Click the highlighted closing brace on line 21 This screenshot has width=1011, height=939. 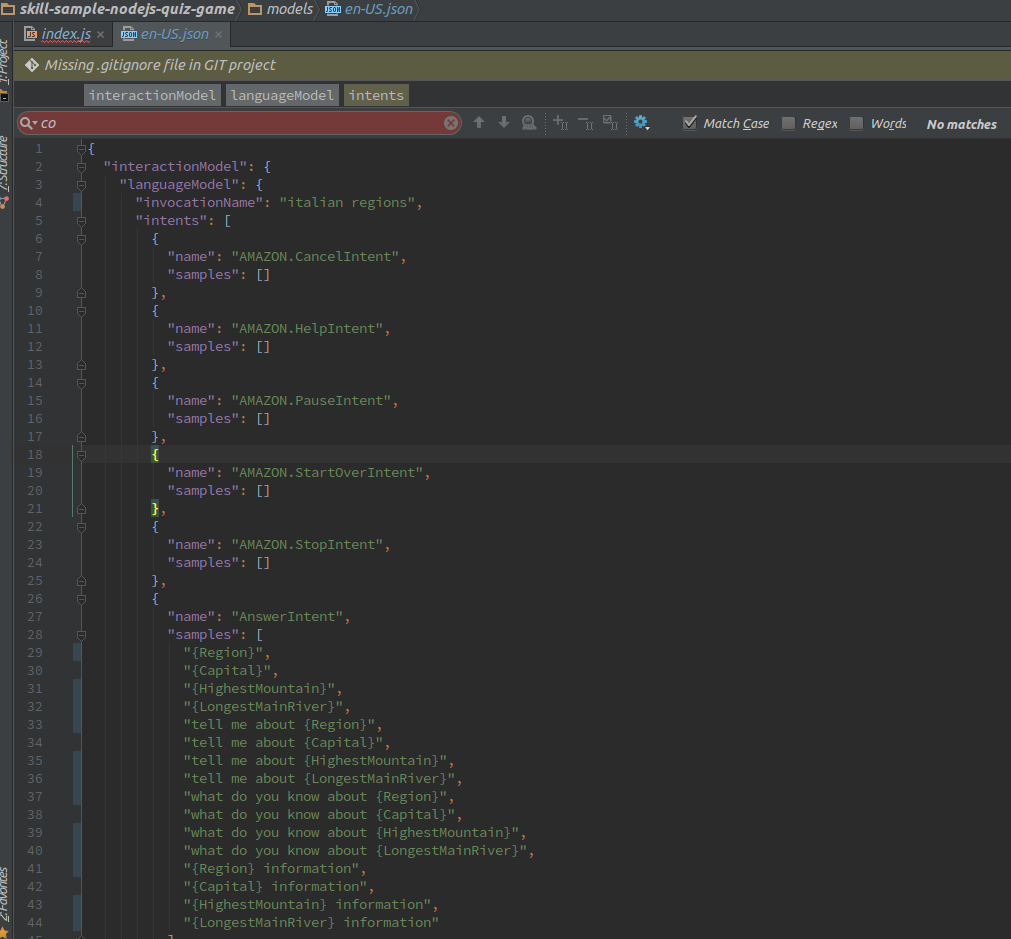(x=155, y=509)
